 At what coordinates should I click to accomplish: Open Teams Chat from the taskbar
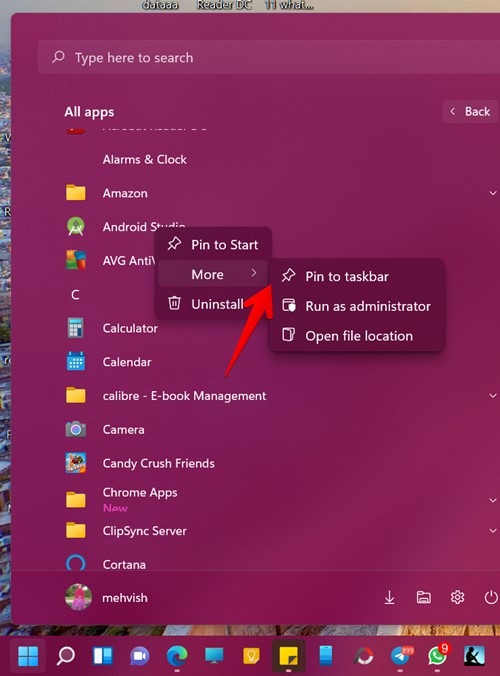pos(140,656)
